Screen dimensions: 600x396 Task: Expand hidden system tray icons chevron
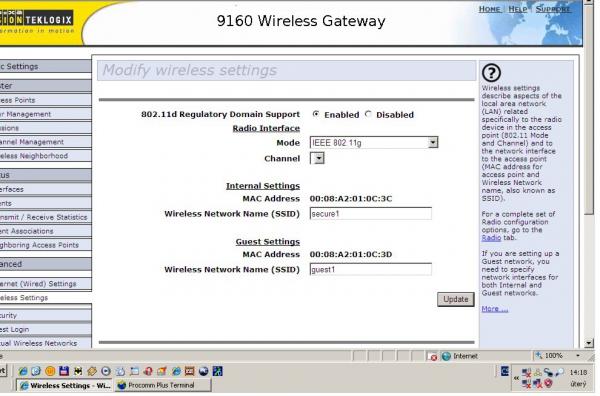coord(516,378)
